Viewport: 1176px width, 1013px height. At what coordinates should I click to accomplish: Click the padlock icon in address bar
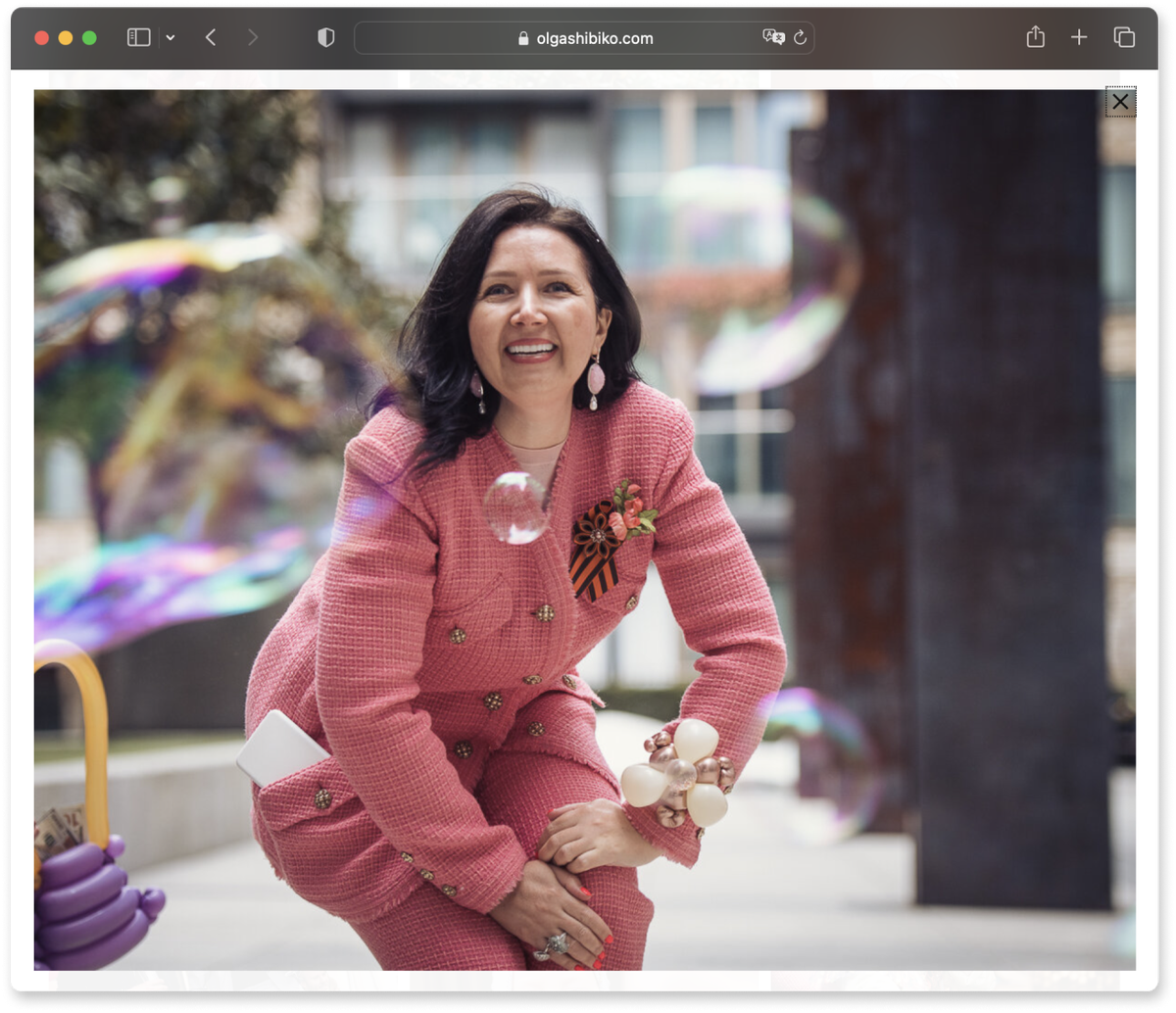click(523, 38)
